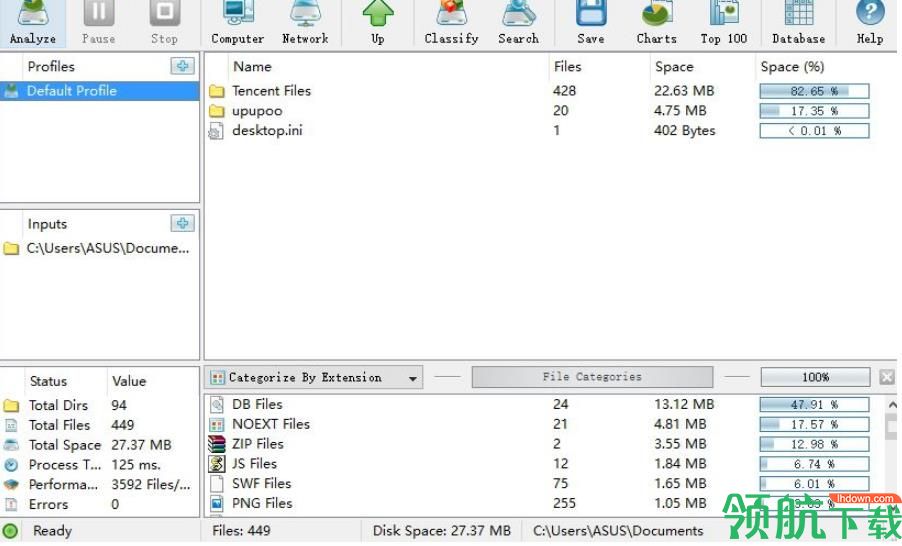Click the 100% filter button

point(815,377)
